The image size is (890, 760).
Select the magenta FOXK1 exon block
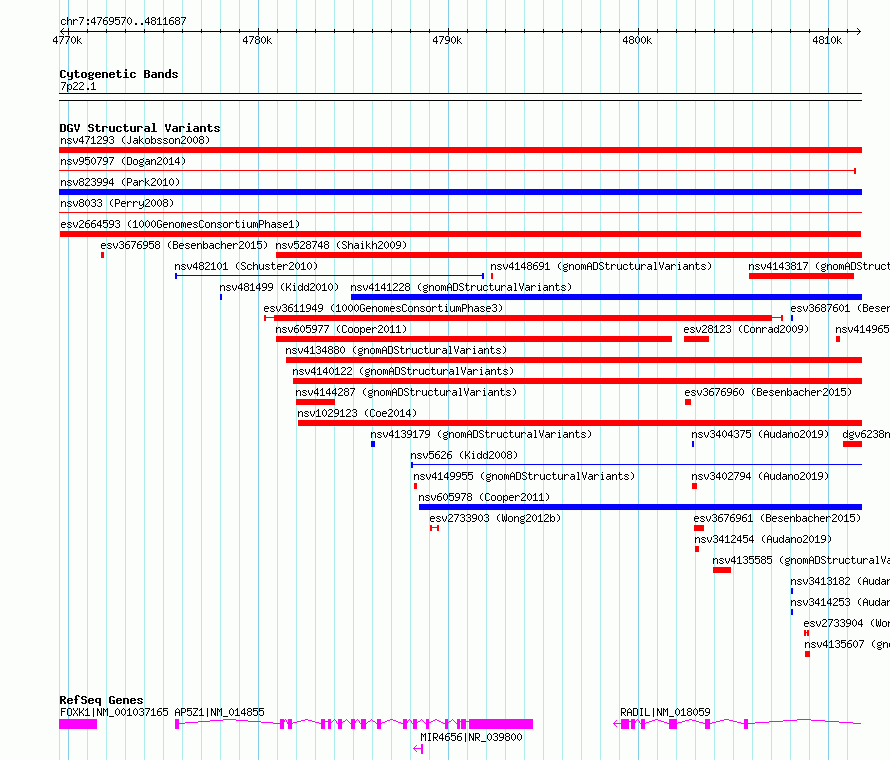click(x=78, y=724)
